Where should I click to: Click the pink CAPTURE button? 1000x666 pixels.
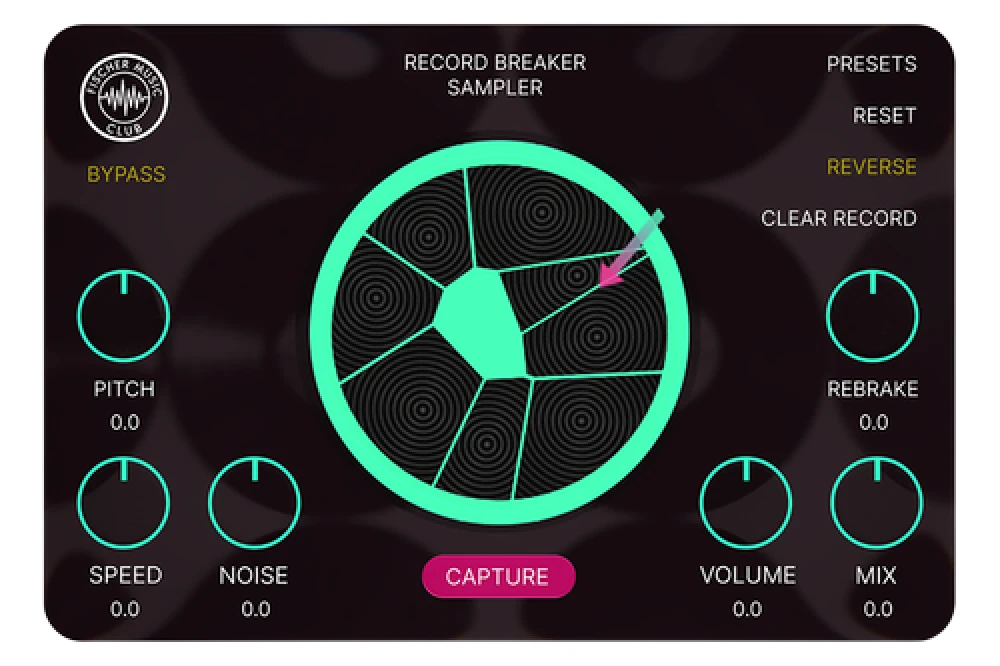click(498, 577)
